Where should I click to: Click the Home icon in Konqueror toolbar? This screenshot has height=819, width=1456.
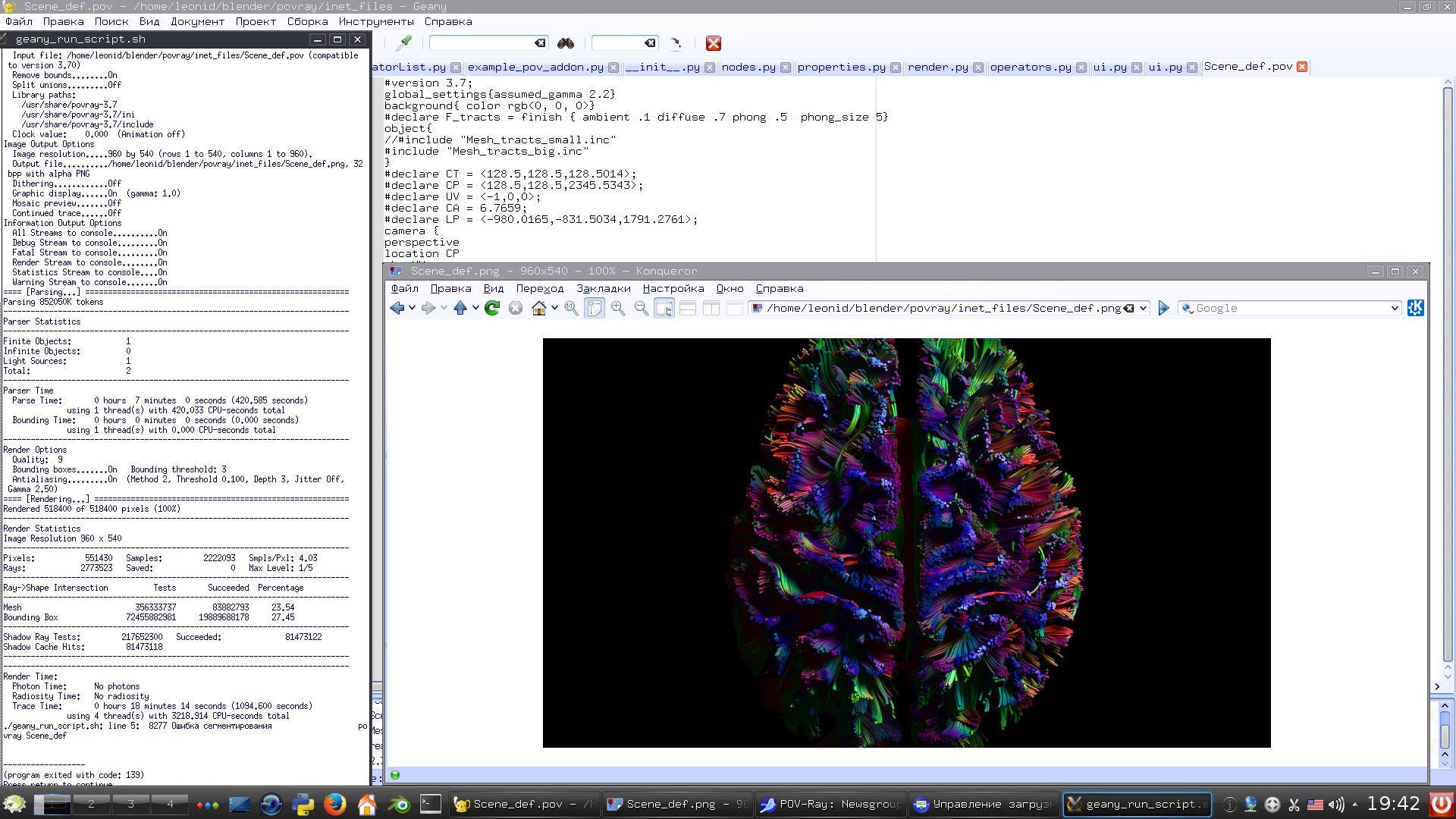(x=538, y=308)
